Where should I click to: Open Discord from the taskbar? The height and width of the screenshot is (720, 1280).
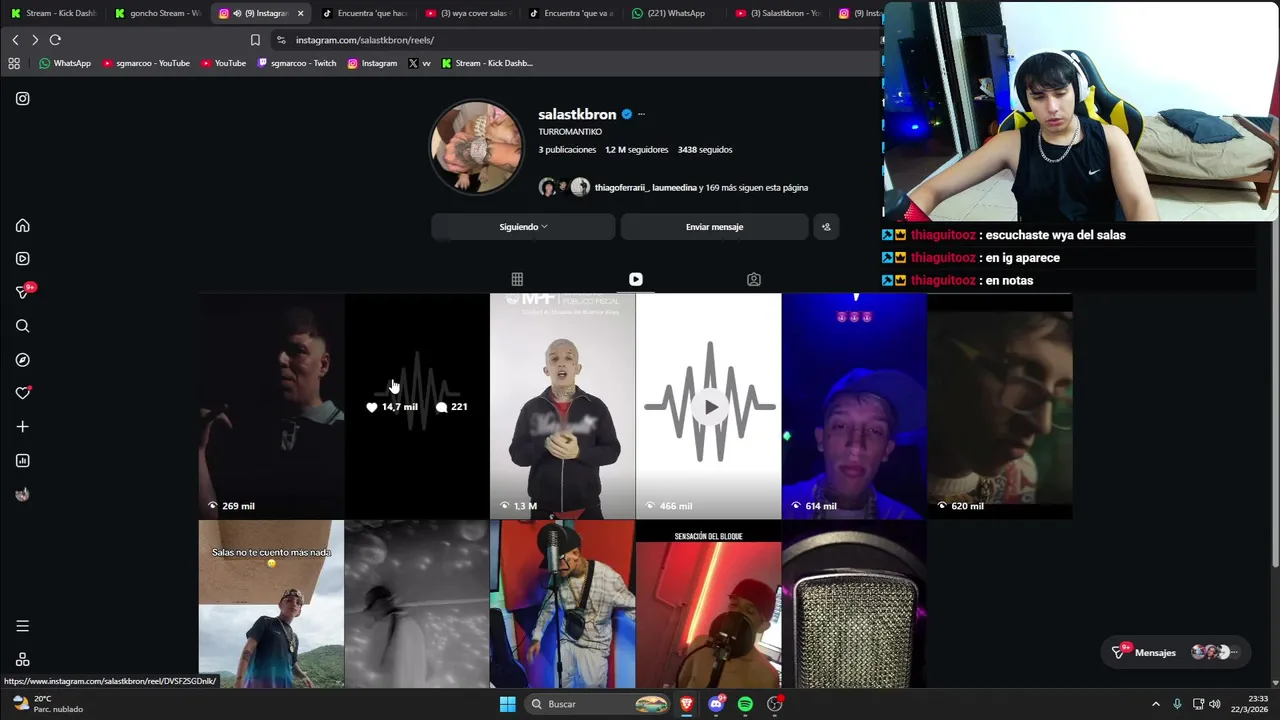(x=716, y=704)
